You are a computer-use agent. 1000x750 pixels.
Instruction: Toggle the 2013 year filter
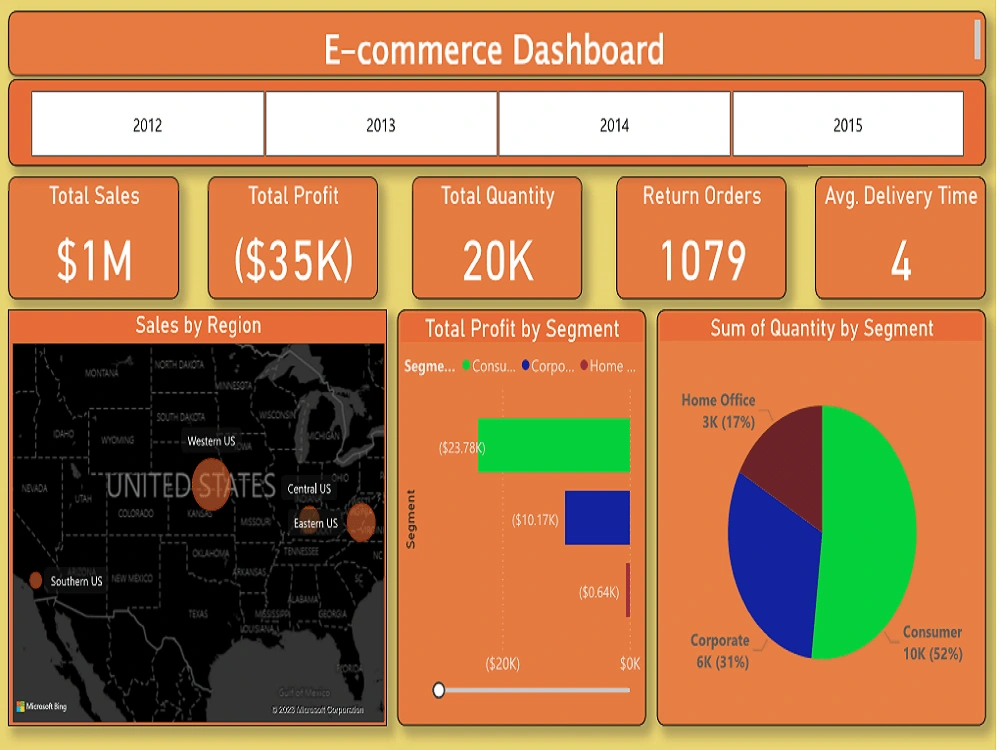[380, 124]
